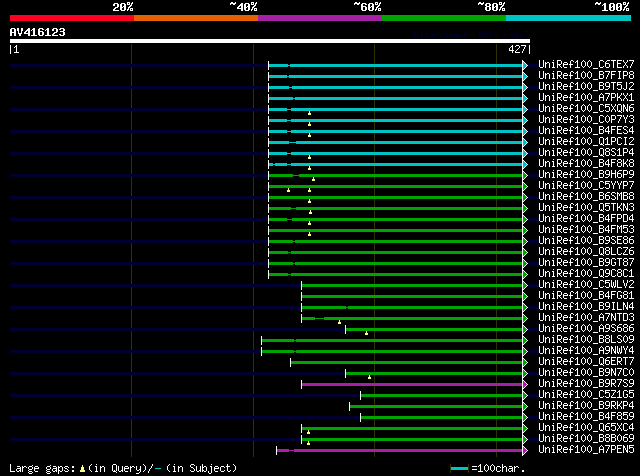The image size is (640, 476).
Task: Click the cyan 100char scale bar swatch
Action: pyautogui.click(x=459, y=468)
